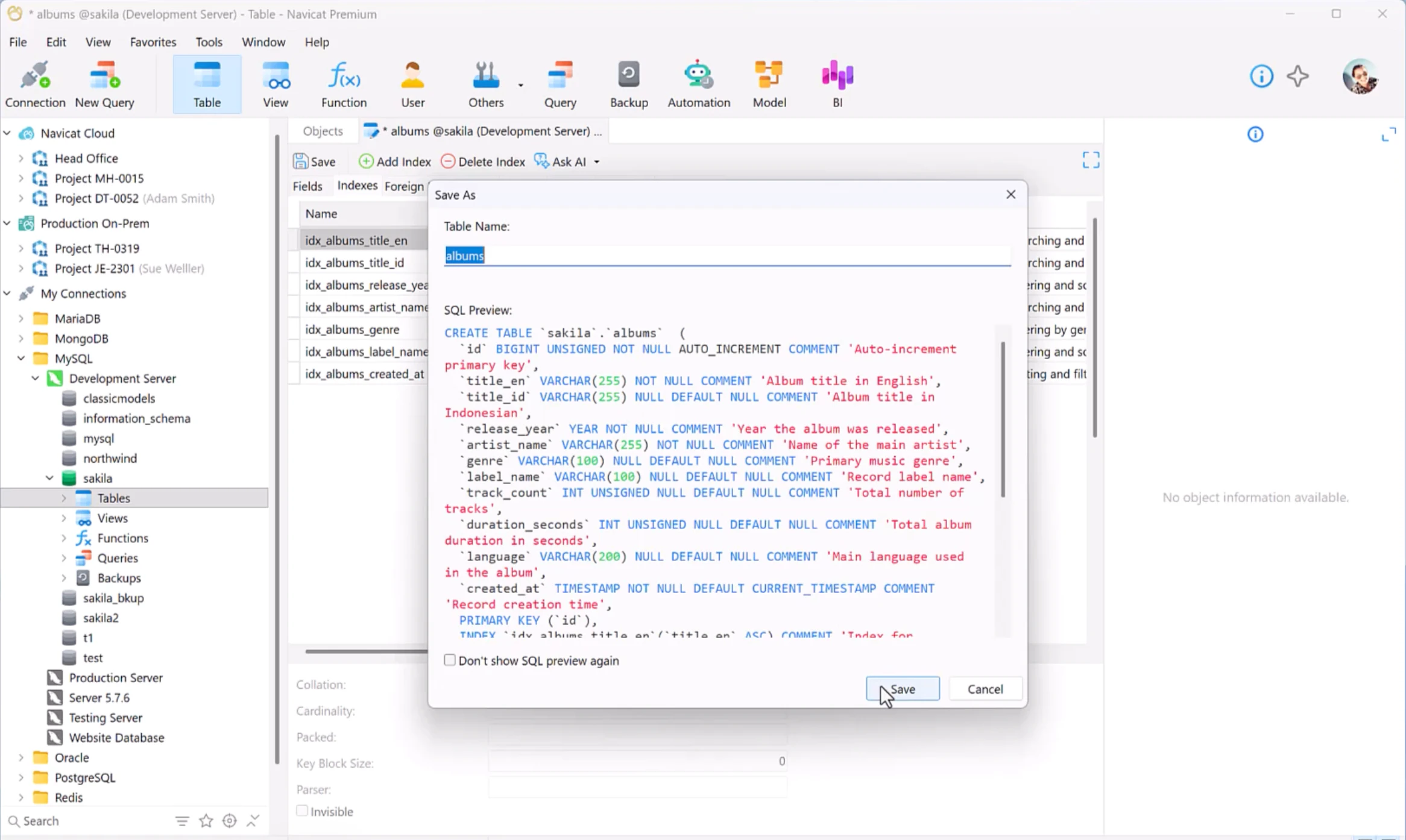This screenshot has width=1406, height=840.
Task: Click the sidebar settings gear icon
Action: coord(229,821)
